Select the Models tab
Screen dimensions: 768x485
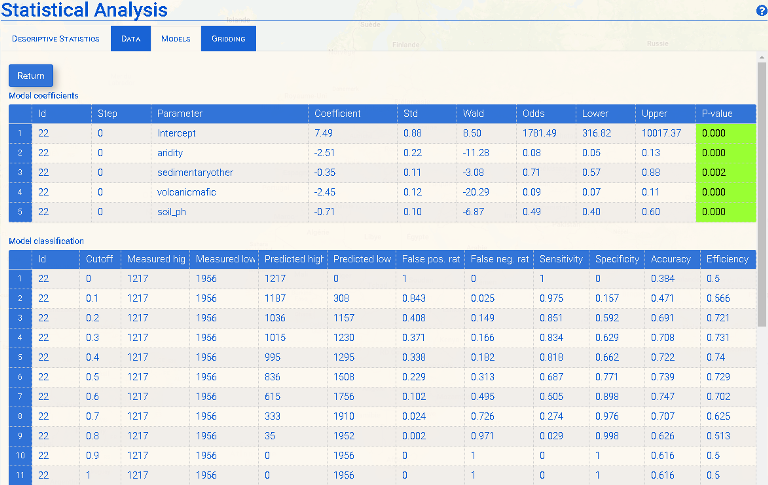tap(176, 39)
